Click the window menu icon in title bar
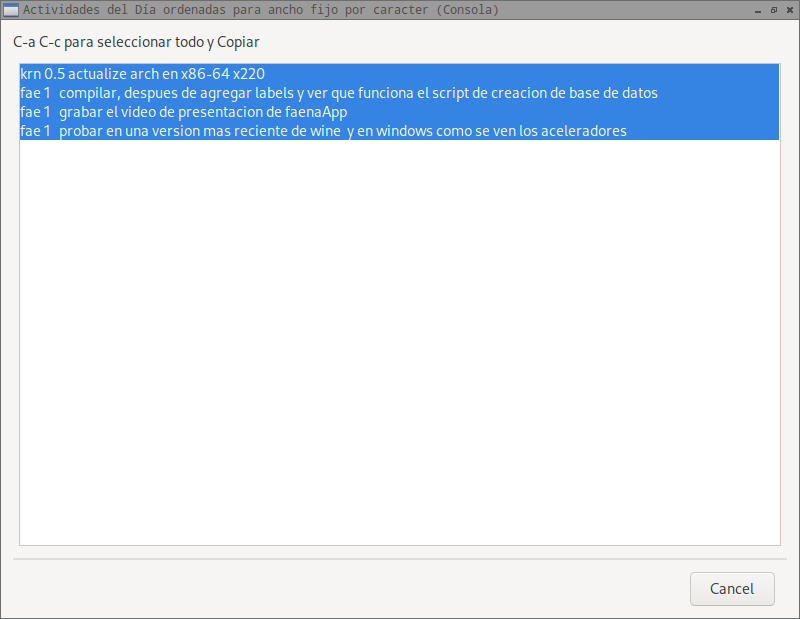This screenshot has height=619, width=800. 10,10
